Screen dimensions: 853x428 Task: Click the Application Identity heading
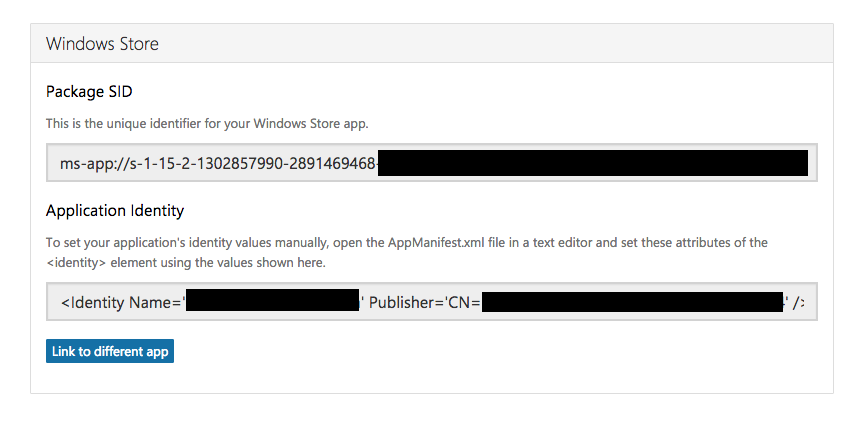(x=115, y=211)
